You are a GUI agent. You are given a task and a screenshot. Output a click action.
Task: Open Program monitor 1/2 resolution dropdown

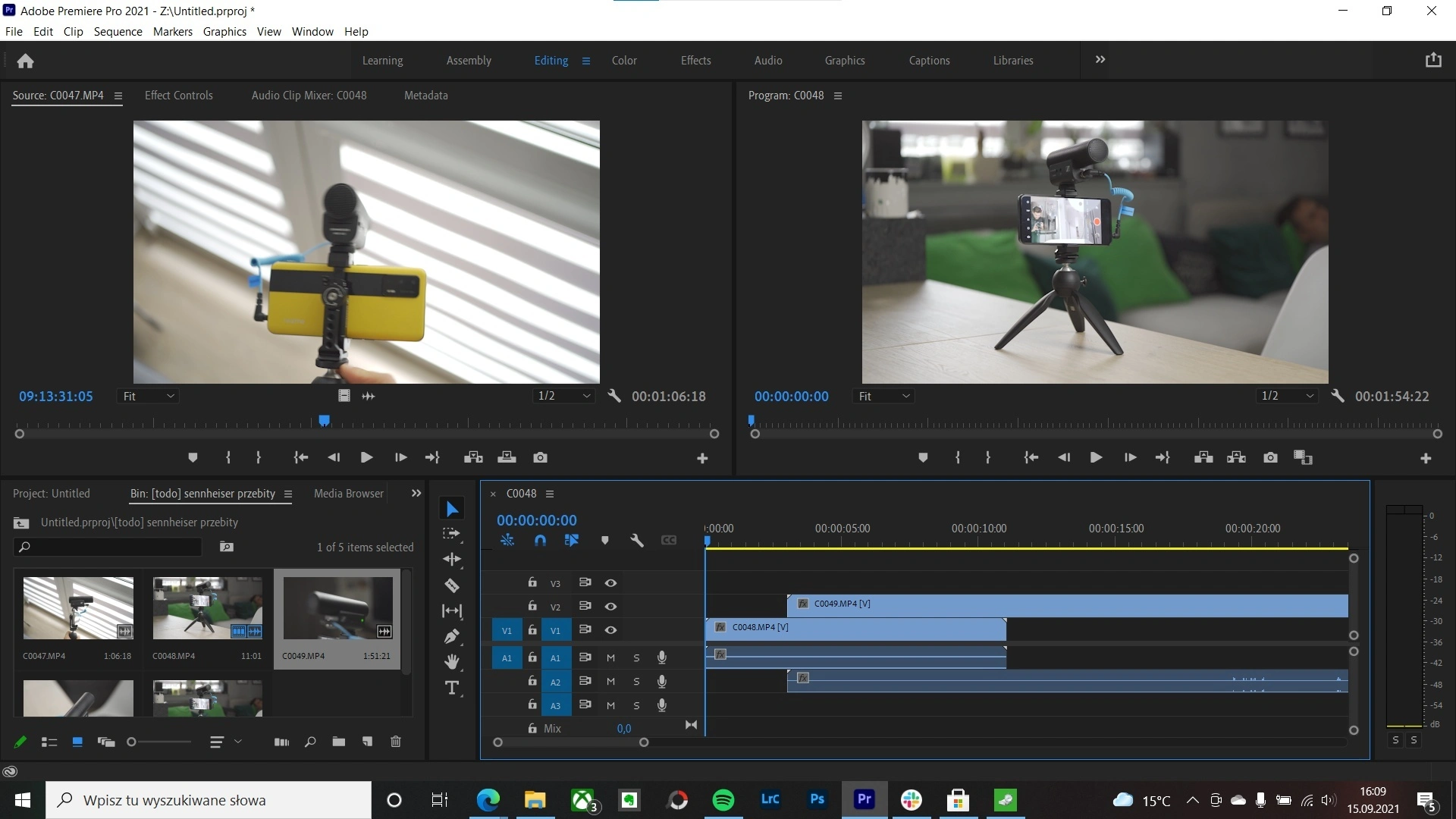(x=1287, y=396)
